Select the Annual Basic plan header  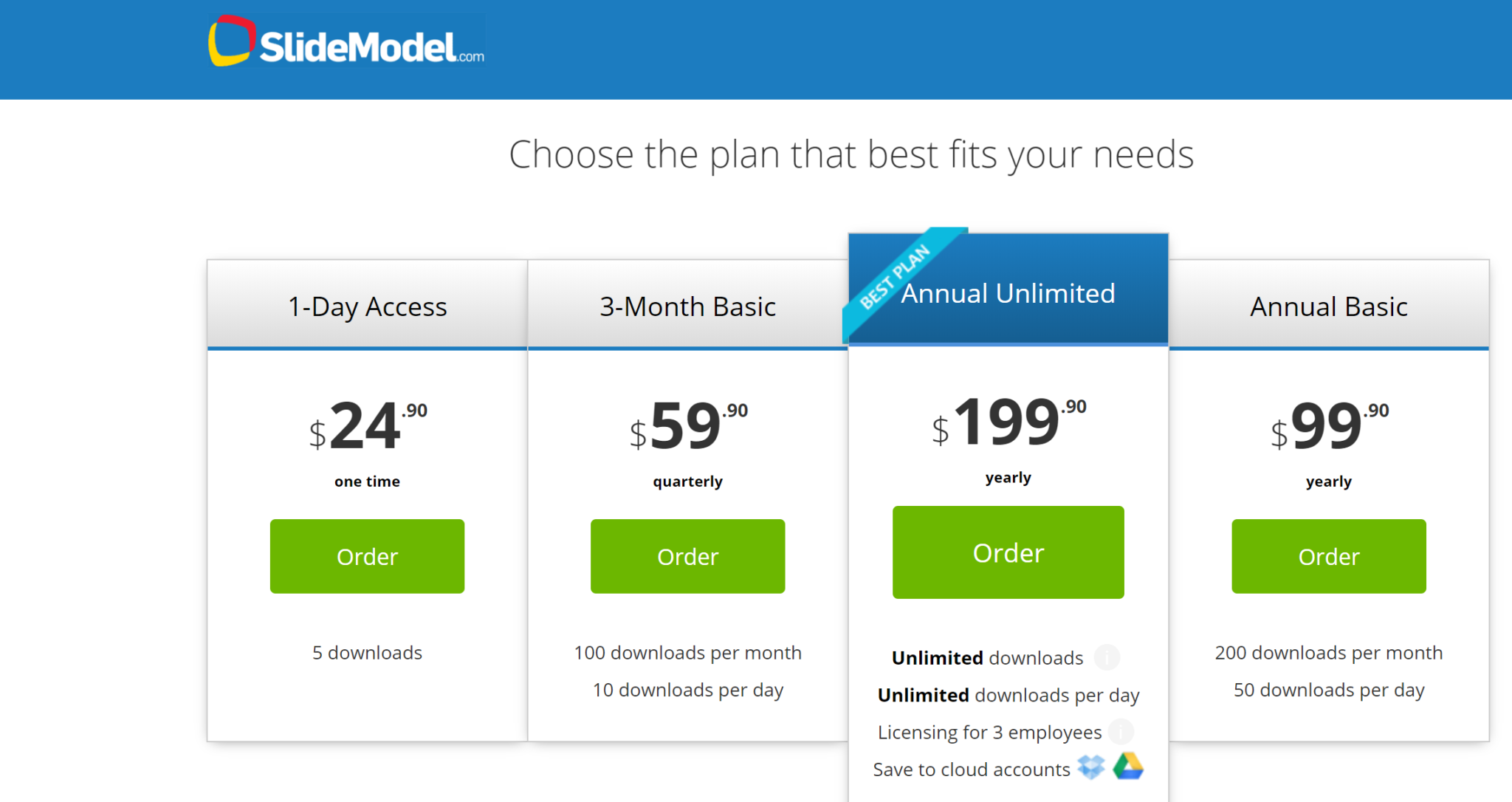click(x=1329, y=306)
